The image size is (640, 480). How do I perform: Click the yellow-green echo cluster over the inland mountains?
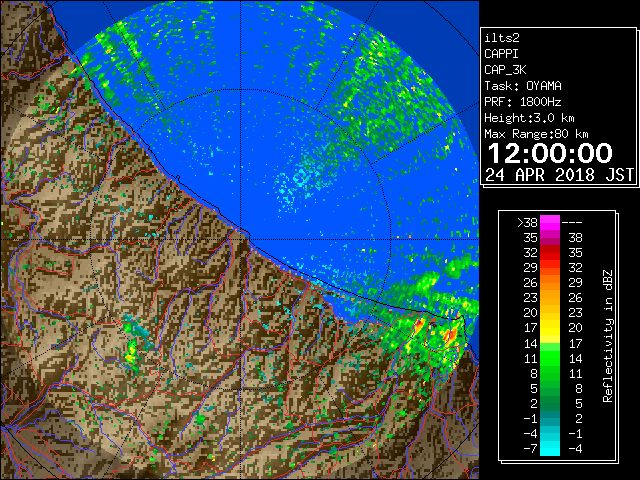coord(131,352)
